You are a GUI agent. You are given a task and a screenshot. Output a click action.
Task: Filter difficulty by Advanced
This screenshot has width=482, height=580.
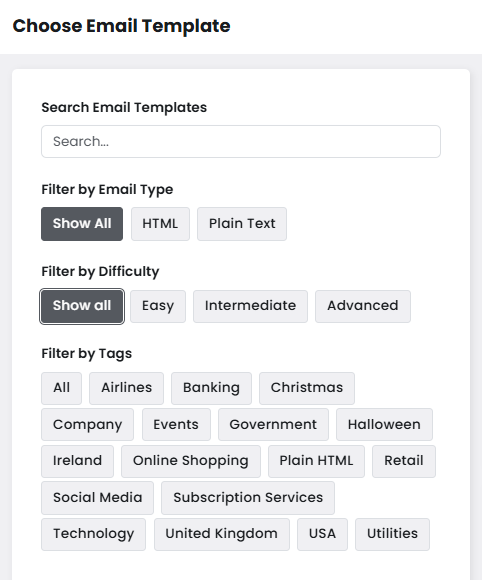363,306
